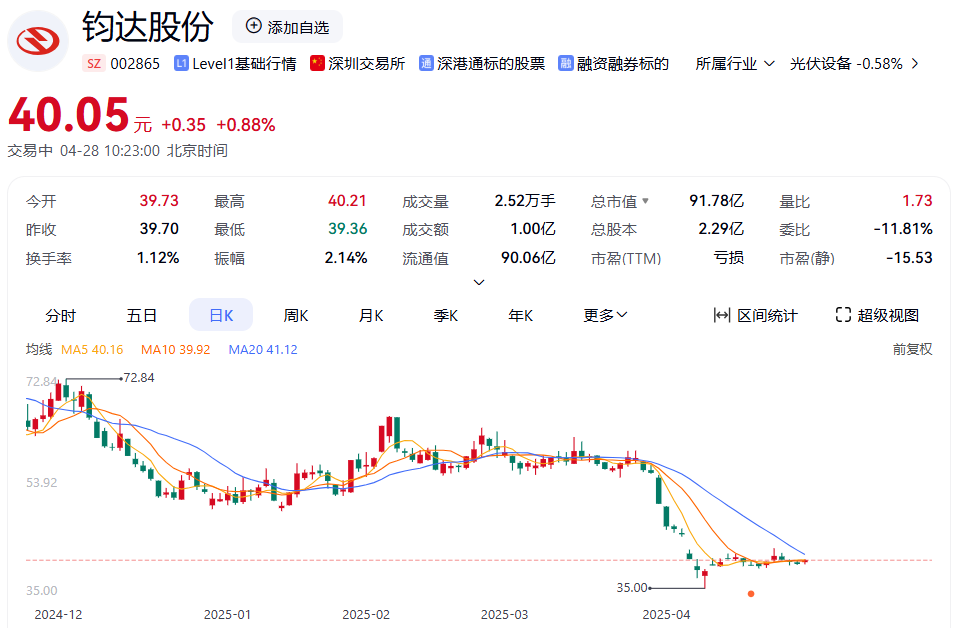Click the 成交额 value 1.00亿
Screen dimensions: 961x628
[x=533, y=229]
